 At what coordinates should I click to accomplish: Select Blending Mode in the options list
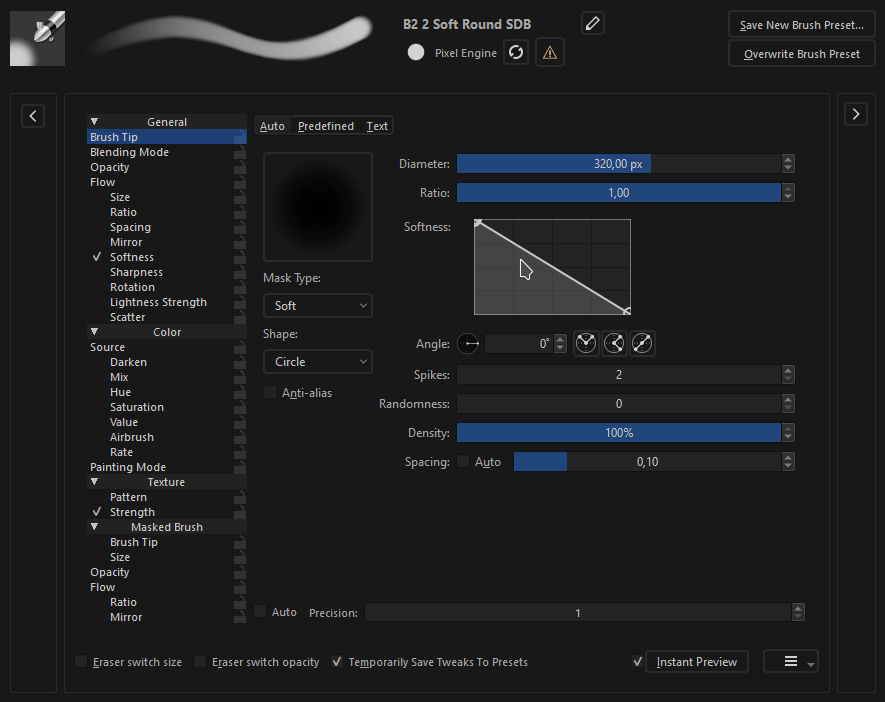[129, 152]
